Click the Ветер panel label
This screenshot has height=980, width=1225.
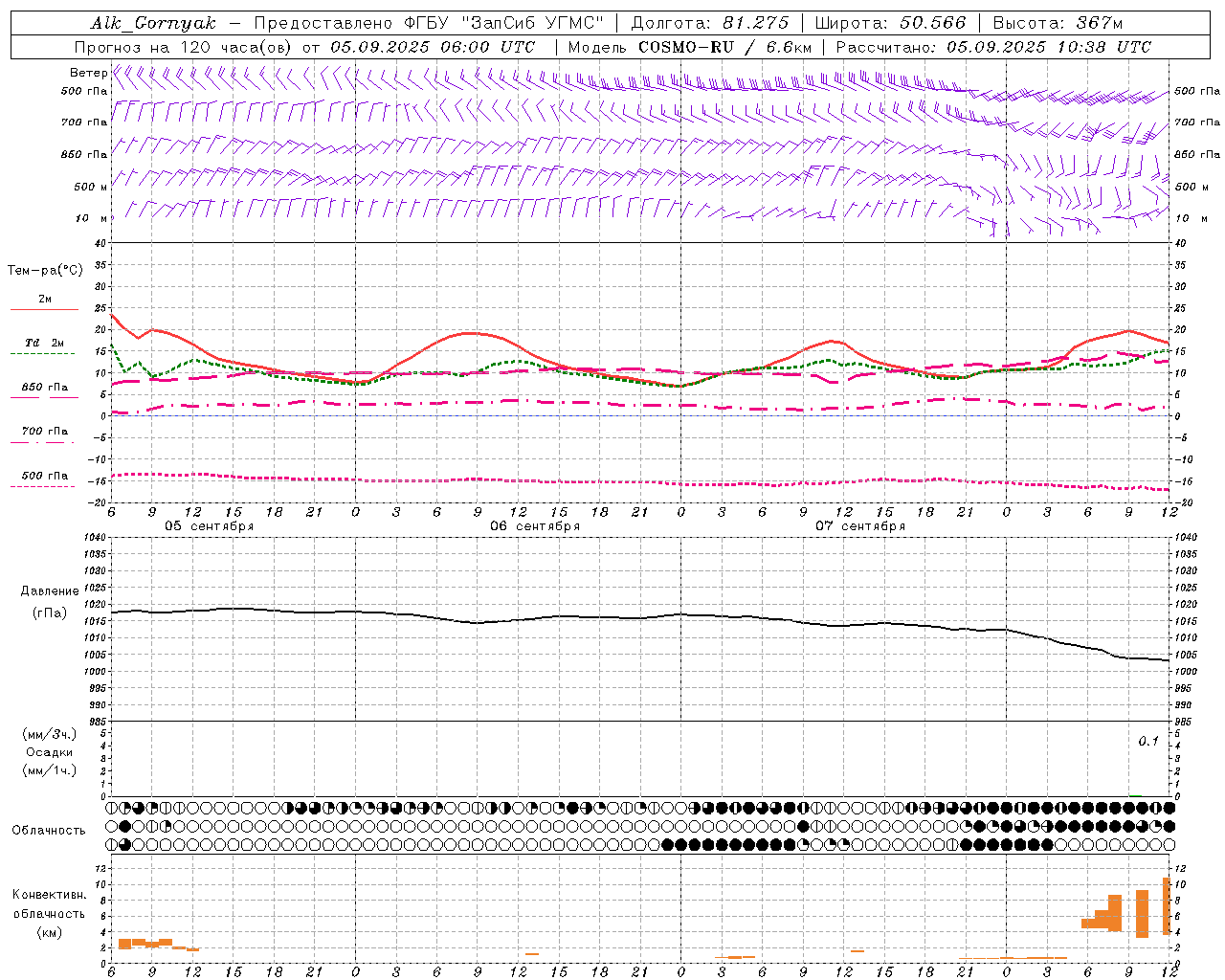(x=88, y=73)
